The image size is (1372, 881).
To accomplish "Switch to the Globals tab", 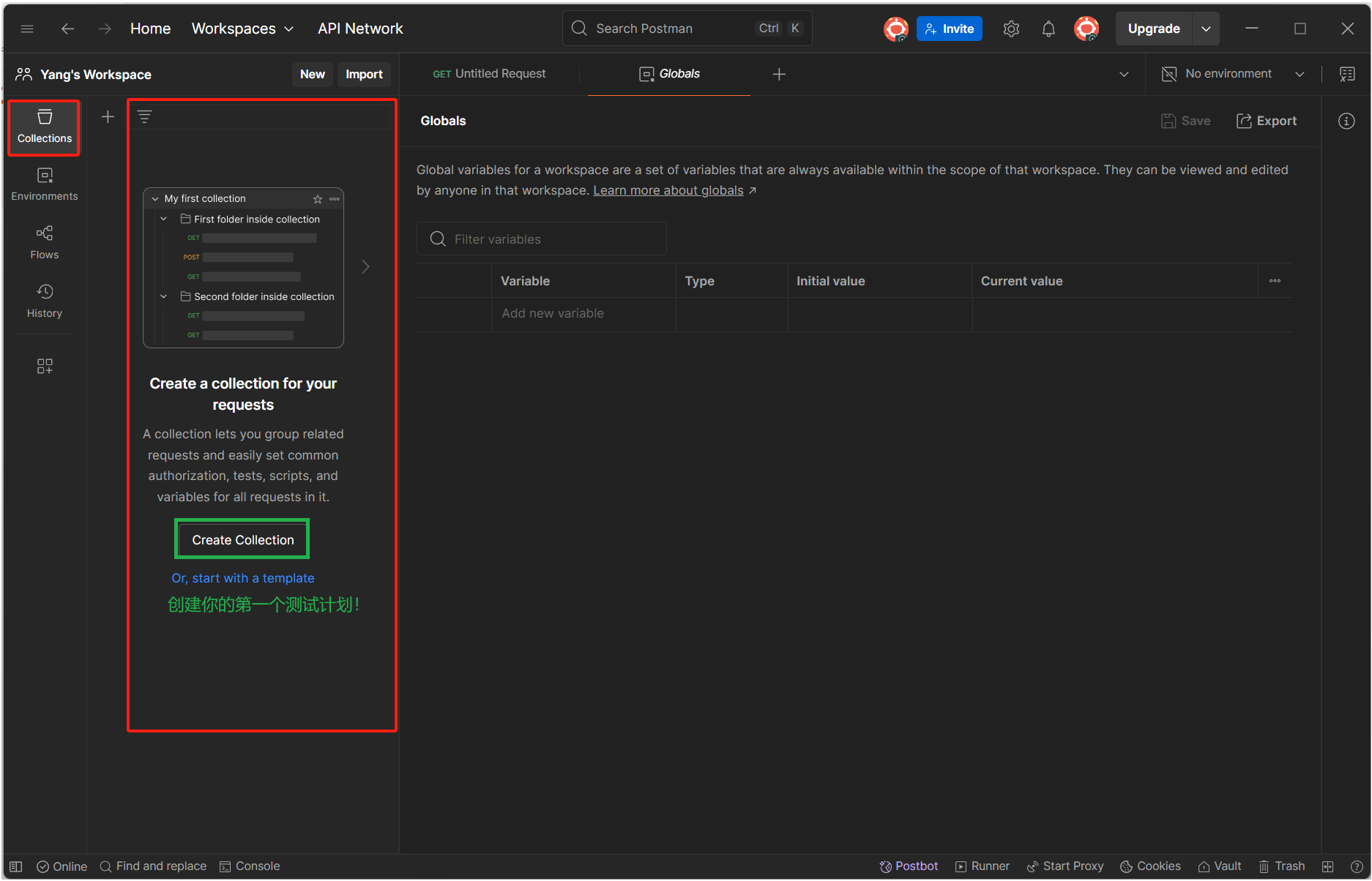I will (669, 74).
